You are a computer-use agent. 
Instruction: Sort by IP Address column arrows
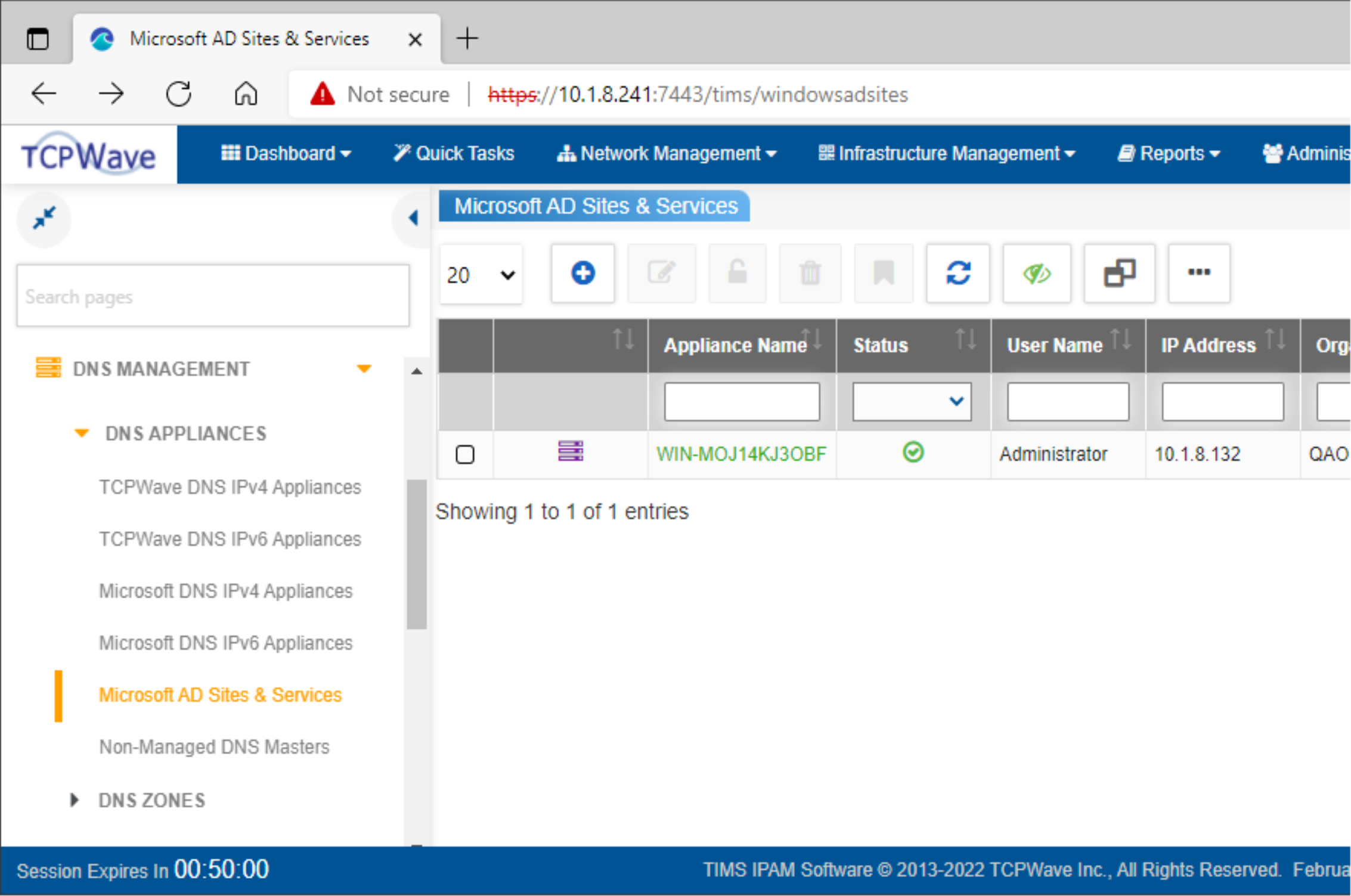click(x=1275, y=340)
